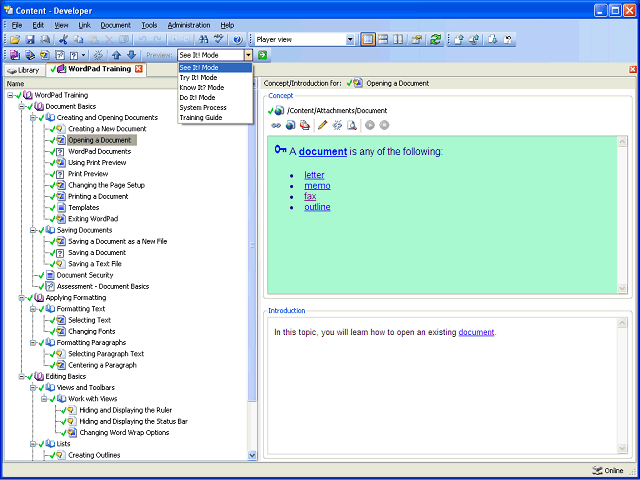
Task: Collapse Creating and Opening Documents node
Action: (x=33, y=118)
